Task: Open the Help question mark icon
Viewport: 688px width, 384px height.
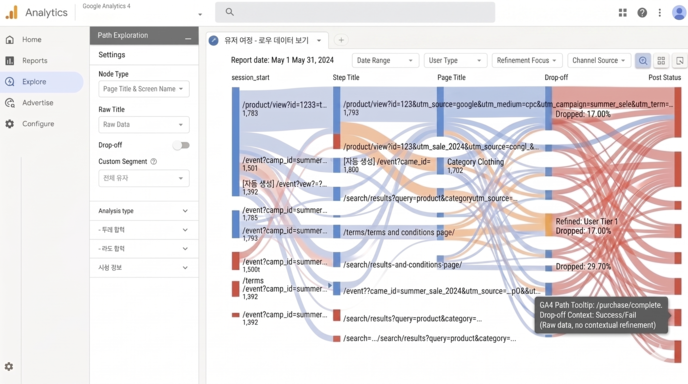Action: [642, 13]
